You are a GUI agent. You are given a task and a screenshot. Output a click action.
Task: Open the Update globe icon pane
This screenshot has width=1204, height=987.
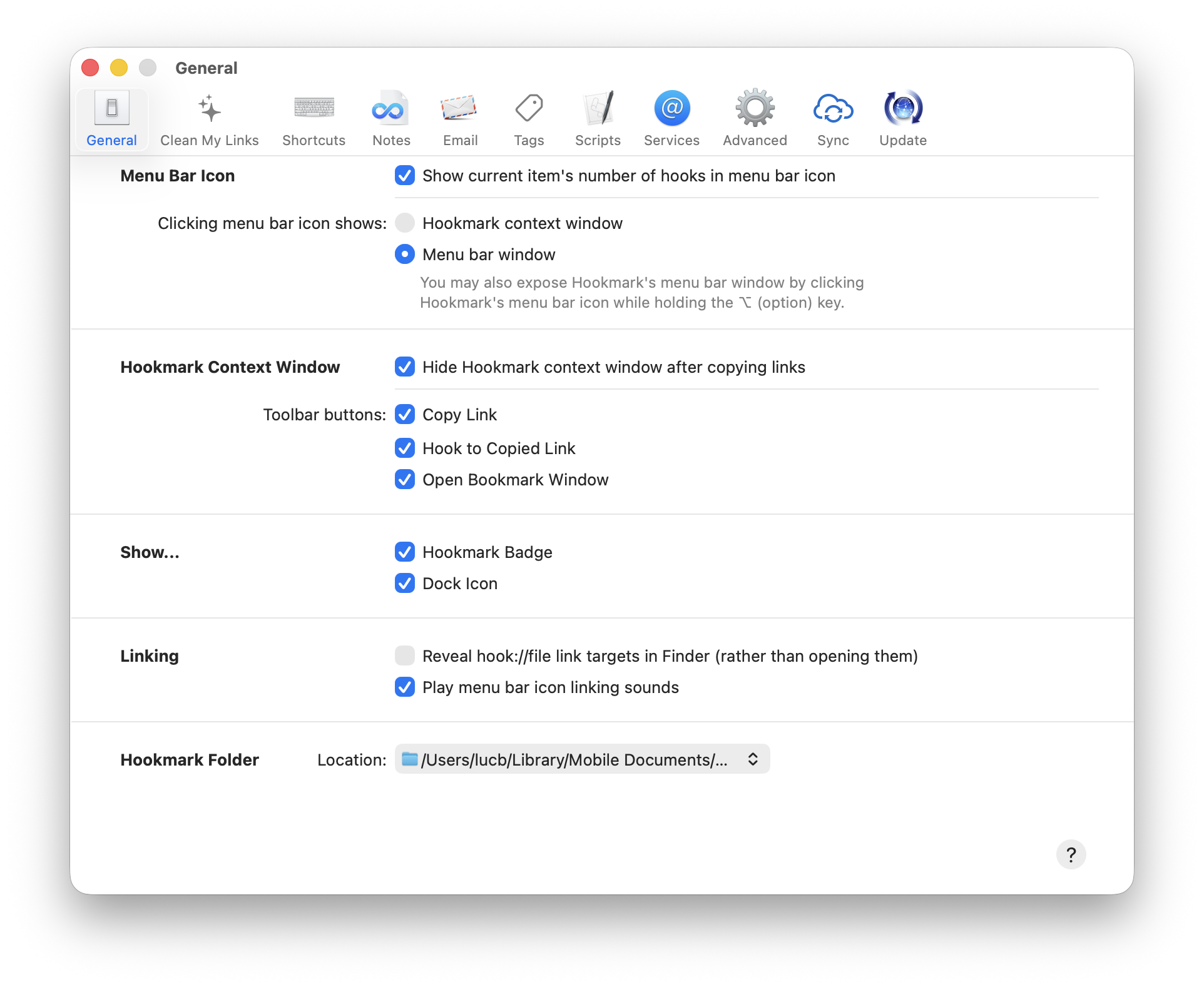coord(902,109)
